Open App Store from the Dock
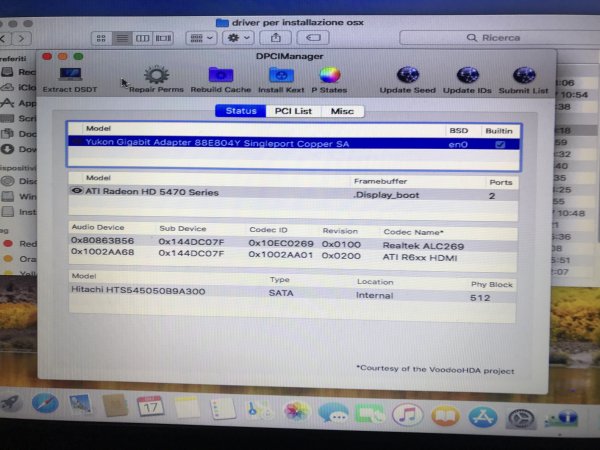Viewport: 600px width, 450px height. pyautogui.click(x=483, y=417)
